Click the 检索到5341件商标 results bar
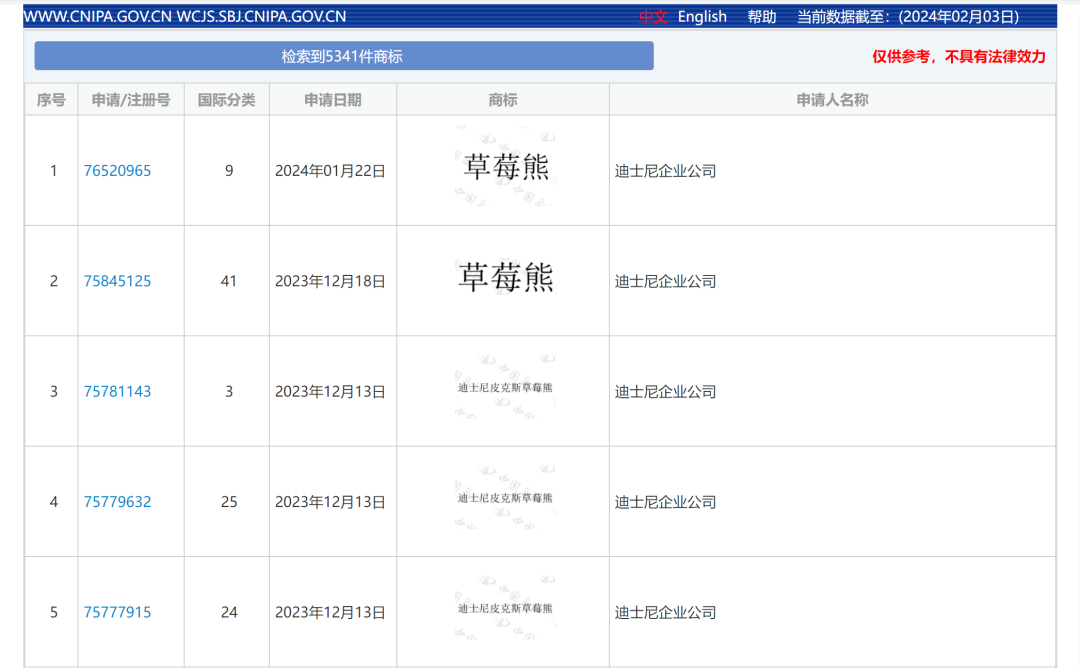This screenshot has height=668, width=1080. (x=344, y=56)
